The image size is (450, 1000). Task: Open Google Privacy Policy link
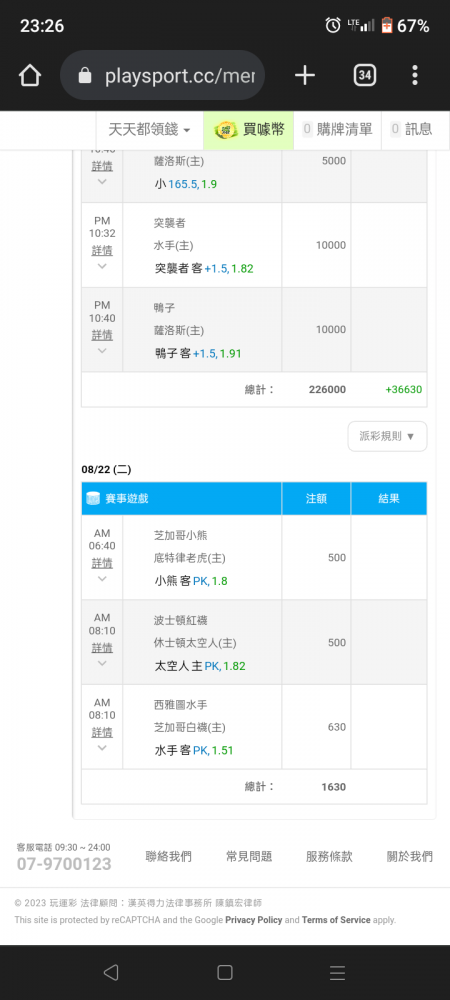pyautogui.click(x=254, y=920)
